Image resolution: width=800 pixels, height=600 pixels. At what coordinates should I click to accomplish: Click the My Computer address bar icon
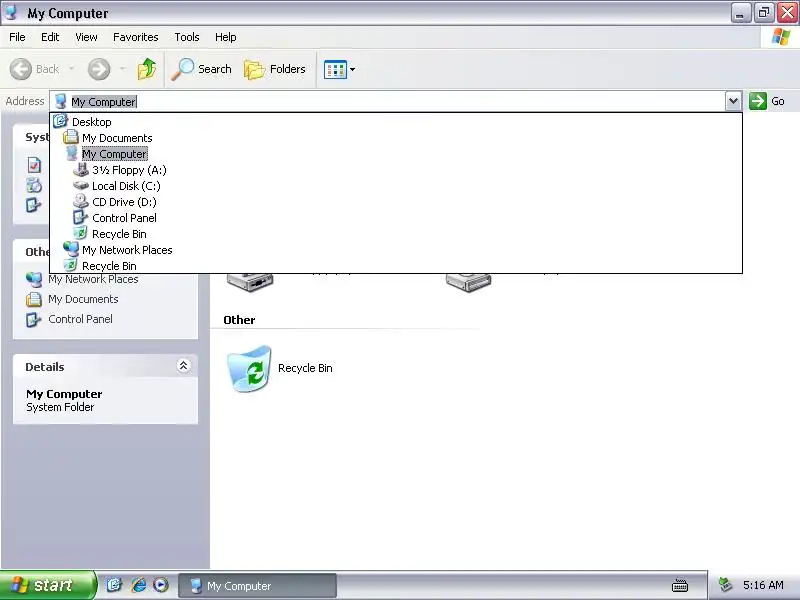pyautogui.click(x=61, y=101)
